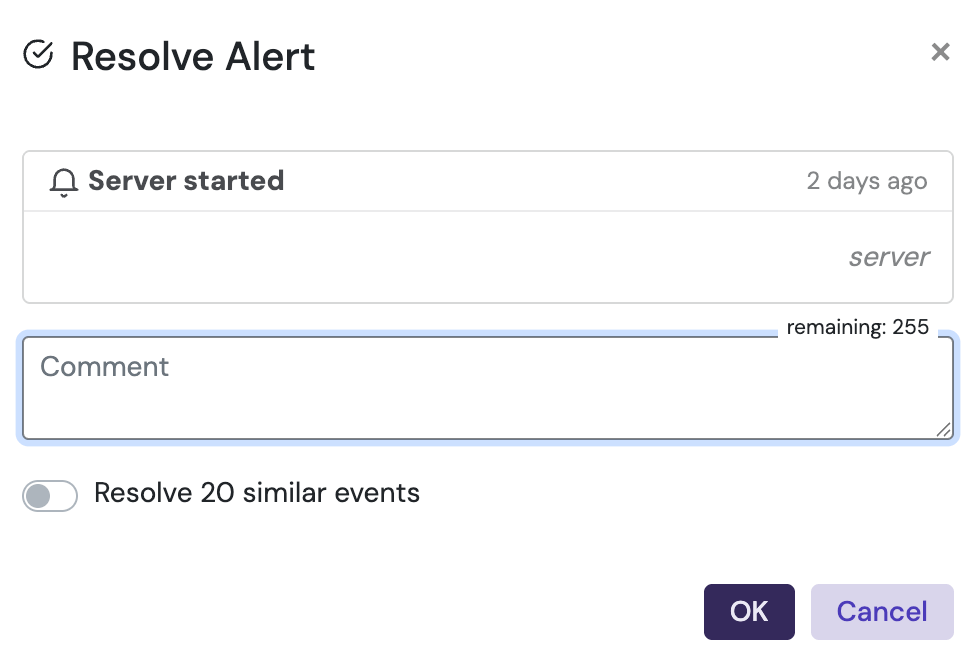The image size is (972, 658).
Task: Click the Comment placeholder text
Action: pos(104,367)
